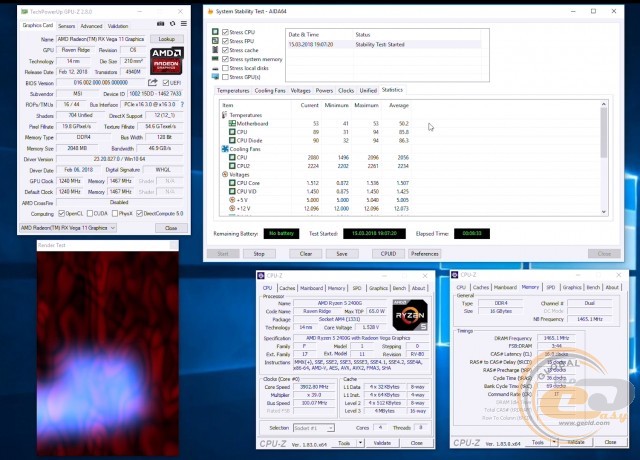Click the Stop button in AIDA64

[259, 253]
